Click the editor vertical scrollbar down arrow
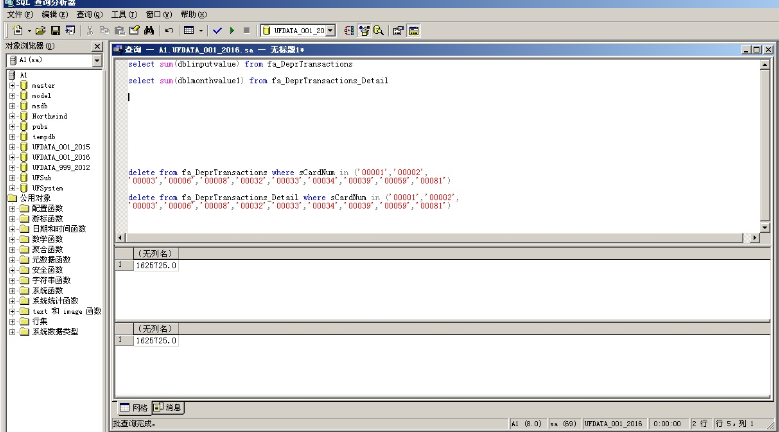 765,227
